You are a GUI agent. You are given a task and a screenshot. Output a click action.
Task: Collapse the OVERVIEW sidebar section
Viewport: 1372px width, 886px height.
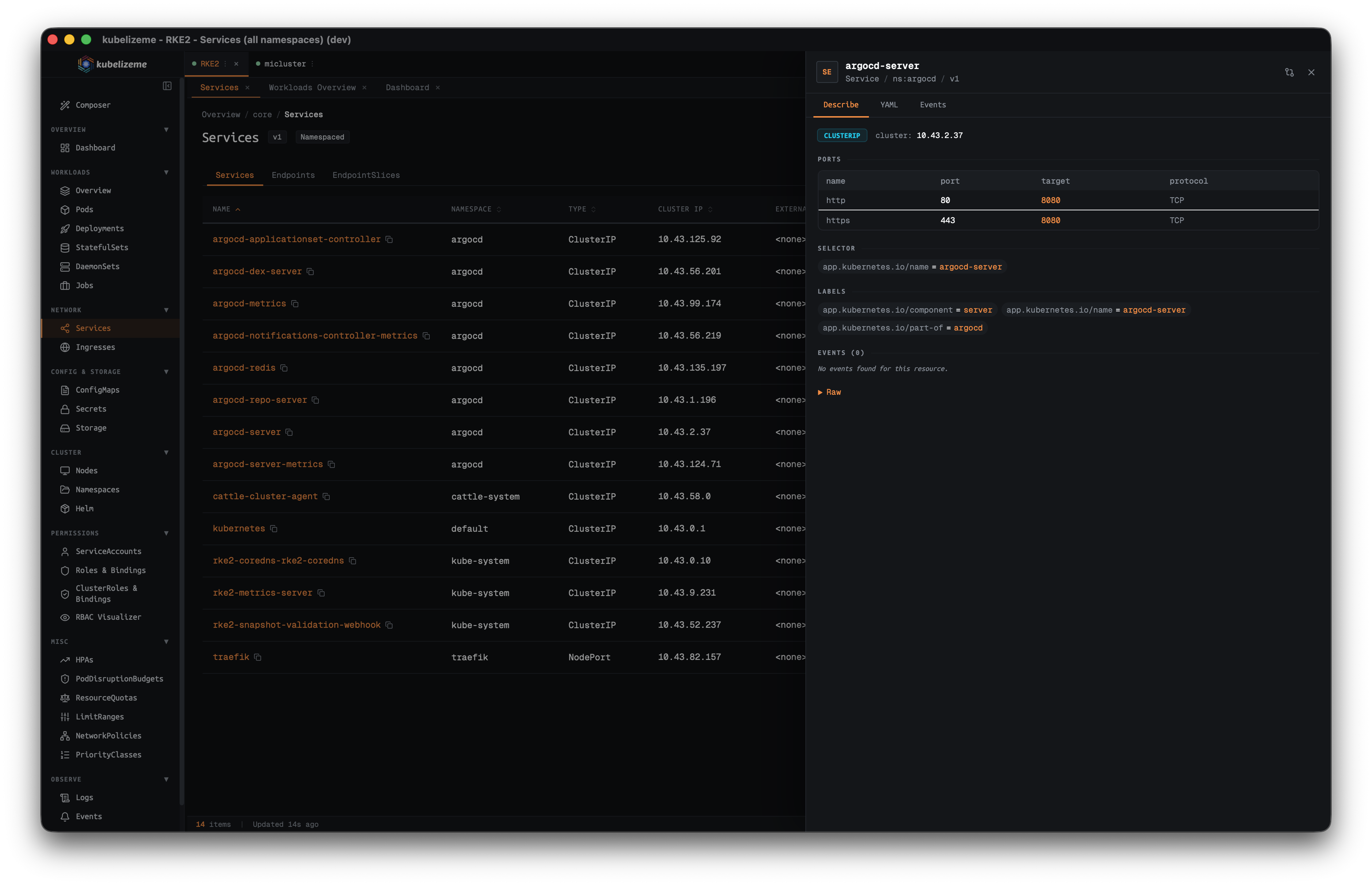[166, 129]
